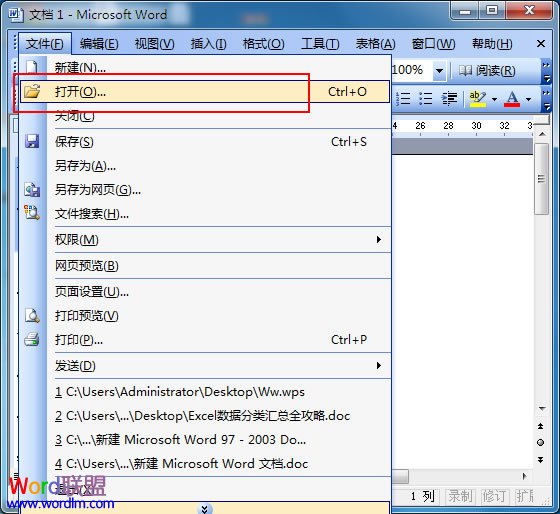Image resolution: width=560 pixels, height=514 pixels.
Task: Click the New document icon in File menu
Action: (x=32, y=68)
